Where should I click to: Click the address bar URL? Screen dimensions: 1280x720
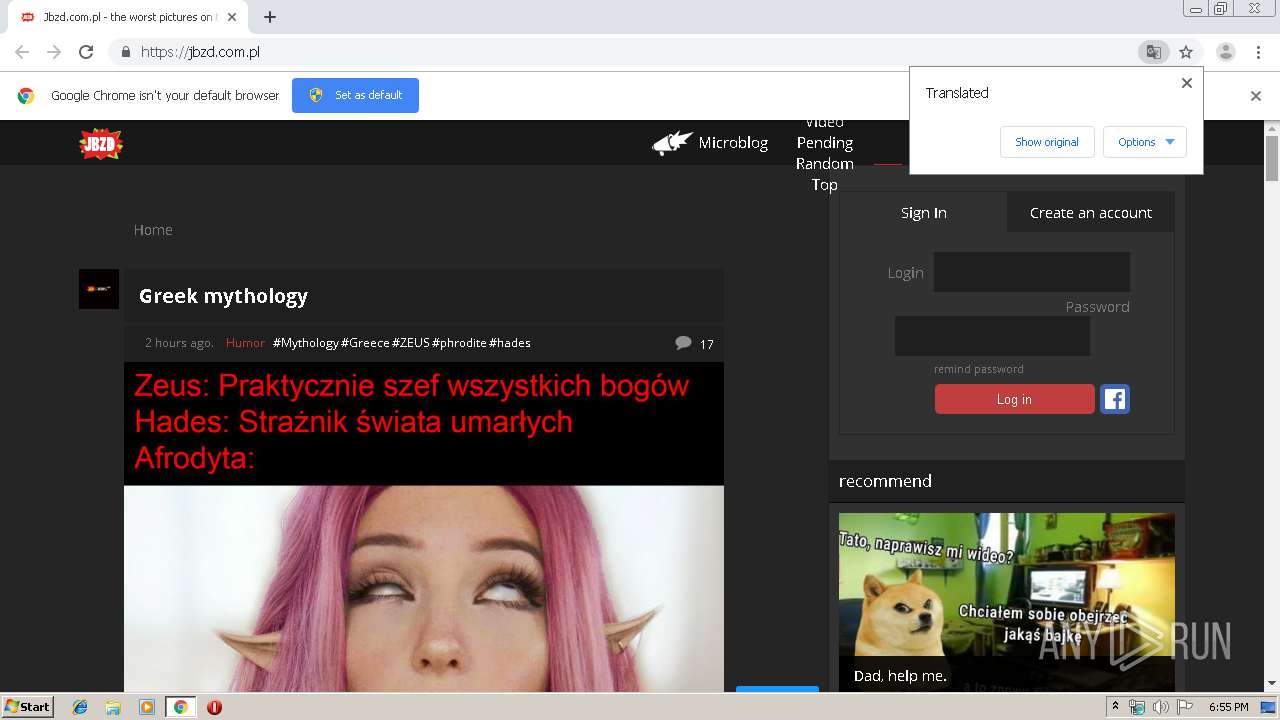200,52
